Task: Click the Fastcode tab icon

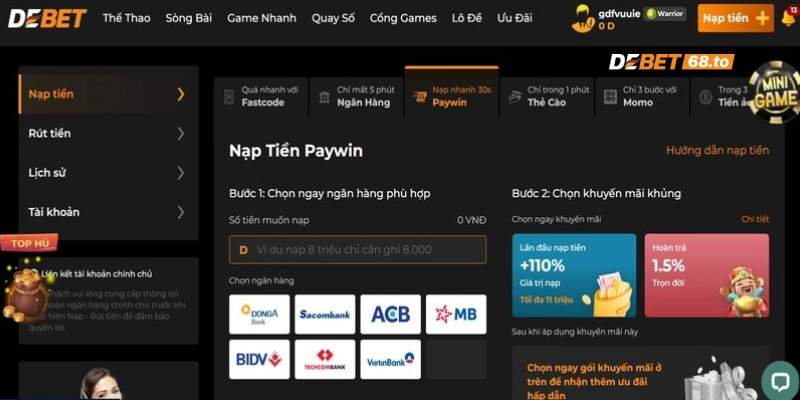Action: click(229, 96)
